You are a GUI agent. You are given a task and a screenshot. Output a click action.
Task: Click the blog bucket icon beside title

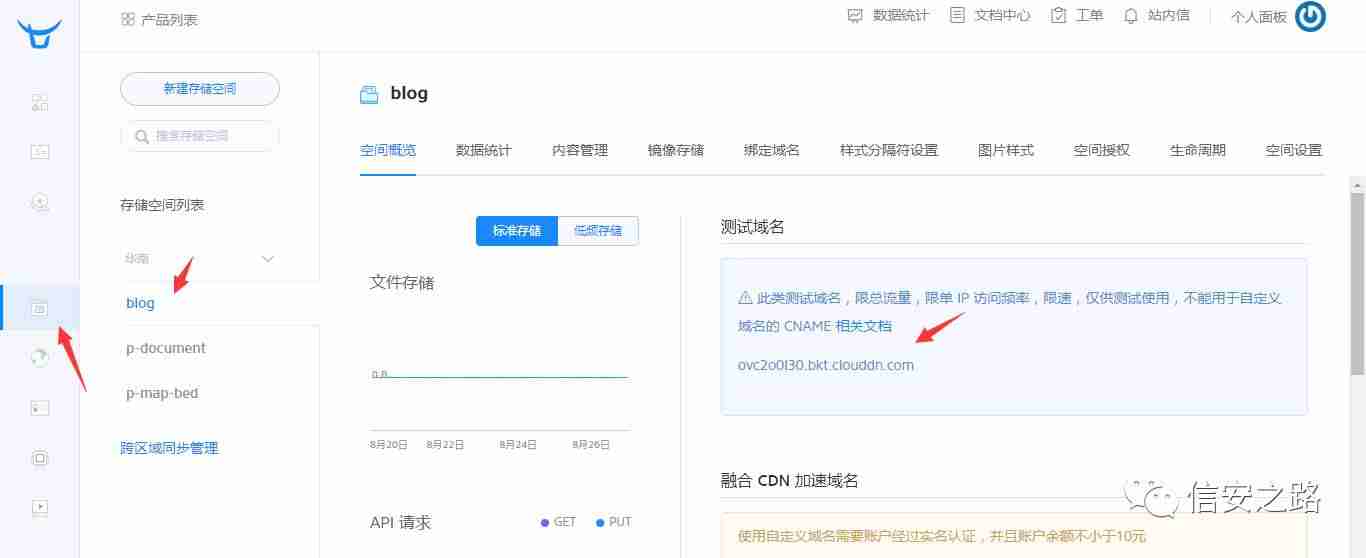[x=369, y=94]
